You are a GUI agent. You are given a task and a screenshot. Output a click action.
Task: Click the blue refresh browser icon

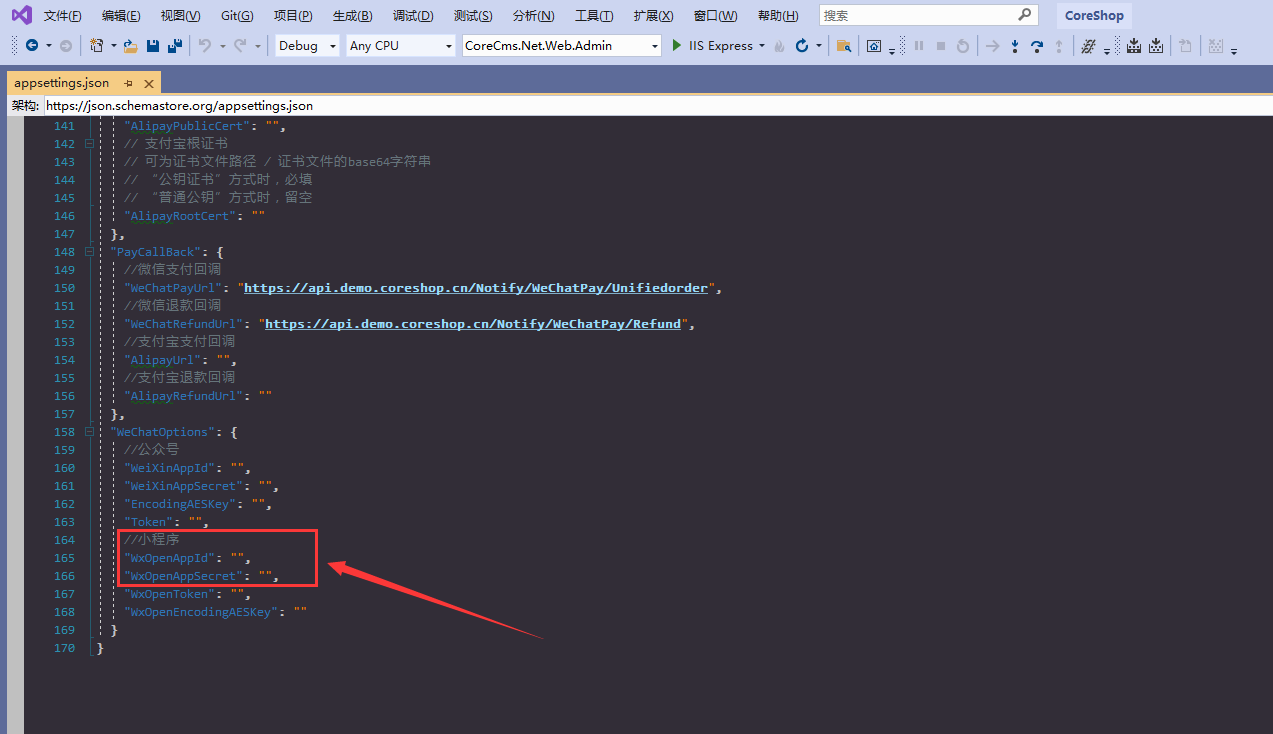tap(802, 46)
